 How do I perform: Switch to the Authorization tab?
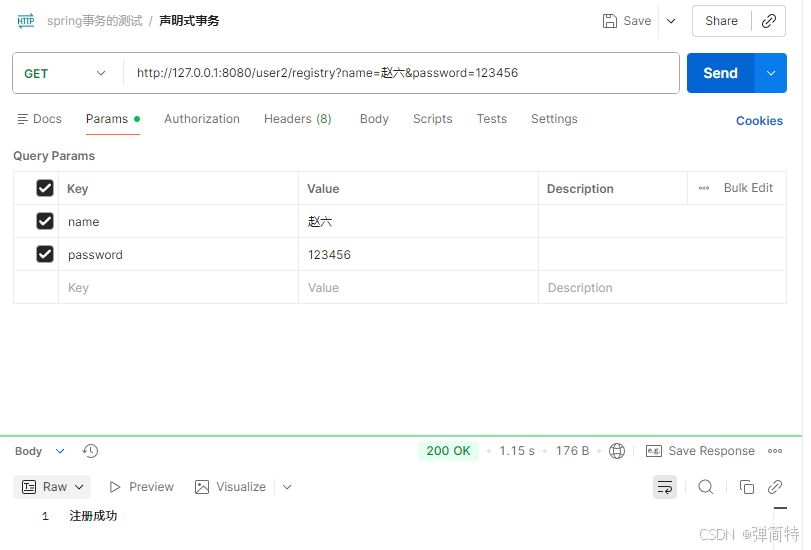pyautogui.click(x=202, y=119)
